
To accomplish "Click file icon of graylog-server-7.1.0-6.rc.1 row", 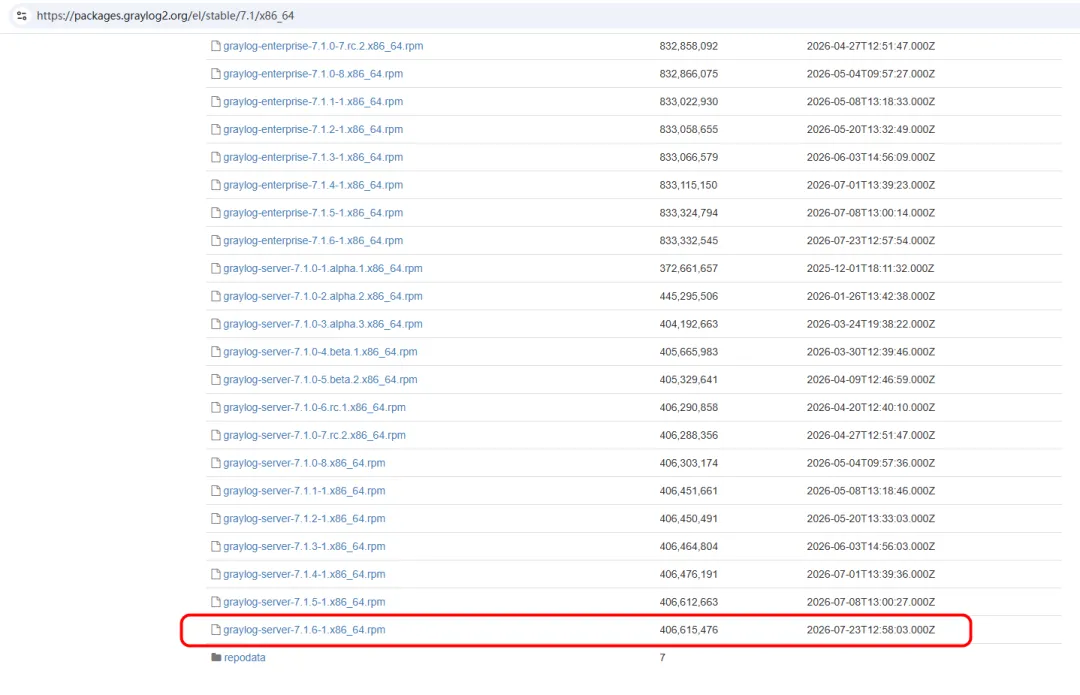I will [x=216, y=407].
